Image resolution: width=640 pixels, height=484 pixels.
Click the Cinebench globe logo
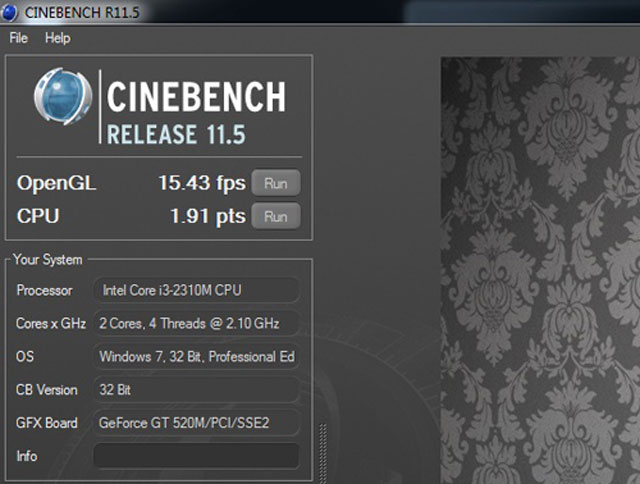62,97
